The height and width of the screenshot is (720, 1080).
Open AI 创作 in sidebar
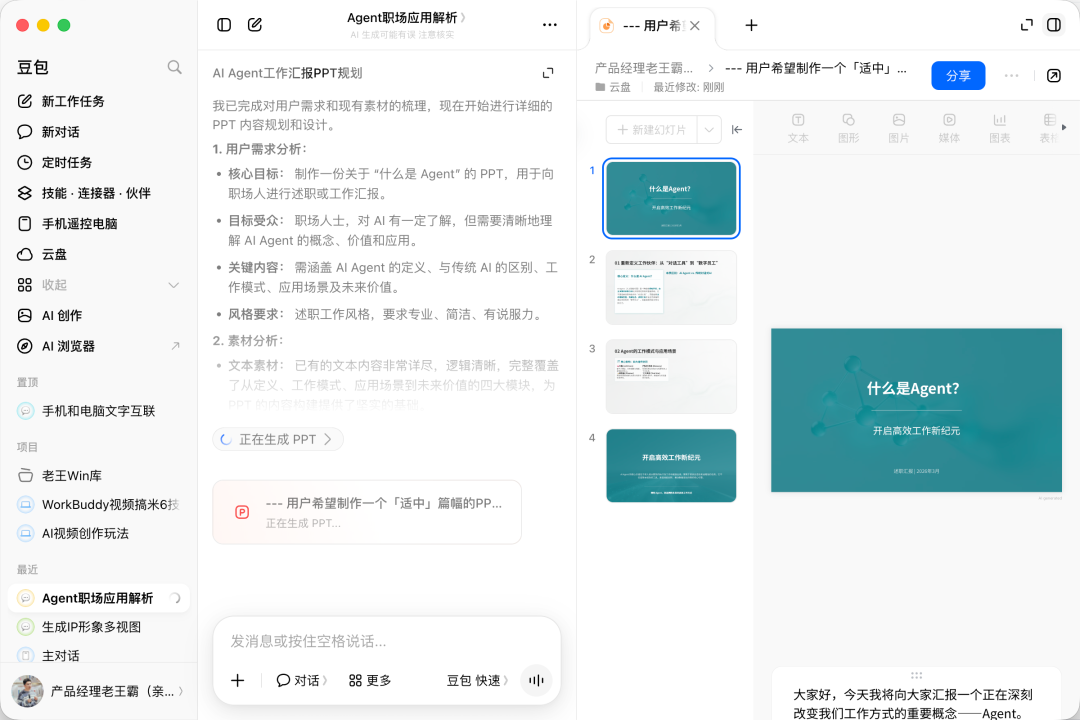(x=98, y=316)
